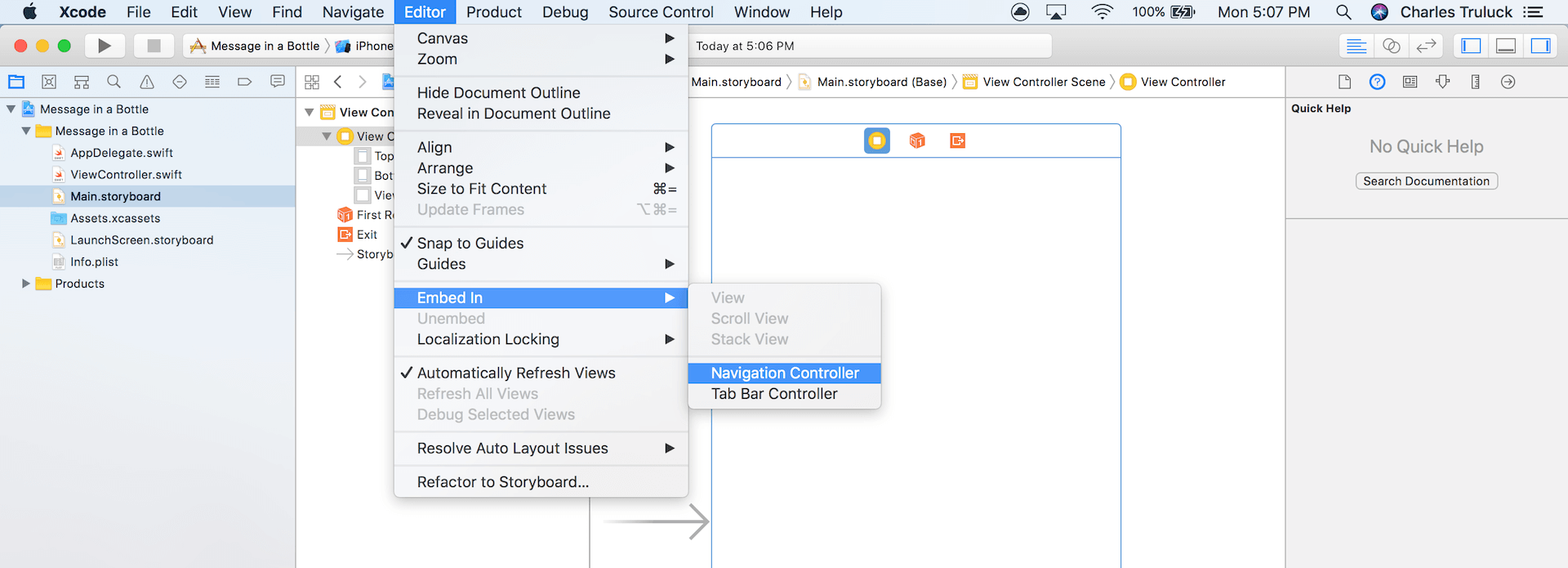Screen dimensions: 1568x568
Task: Collapse the Message in a Bottle project root
Action: click(x=11, y=109)
